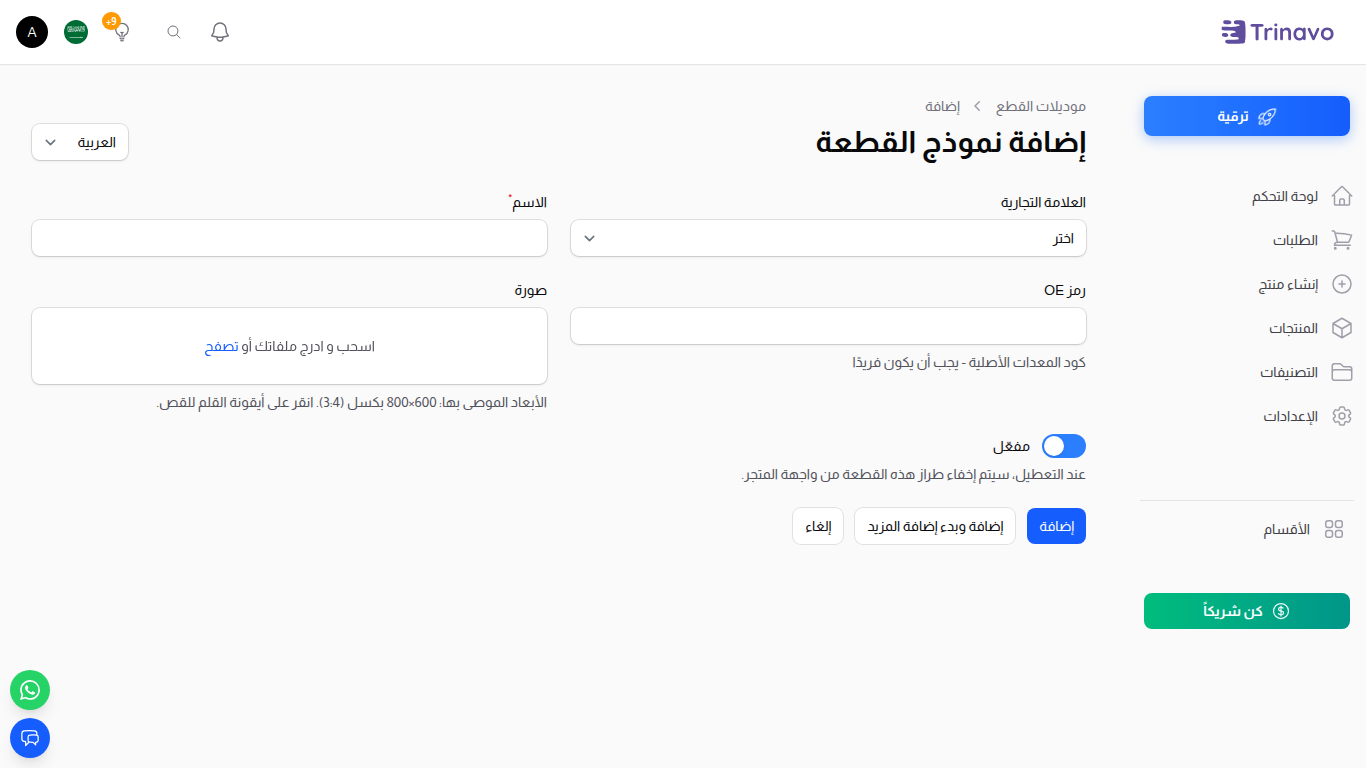Viewport: 1366px width, 768px height.
Task: Click the Saudi flag icon
Action: 76,32
